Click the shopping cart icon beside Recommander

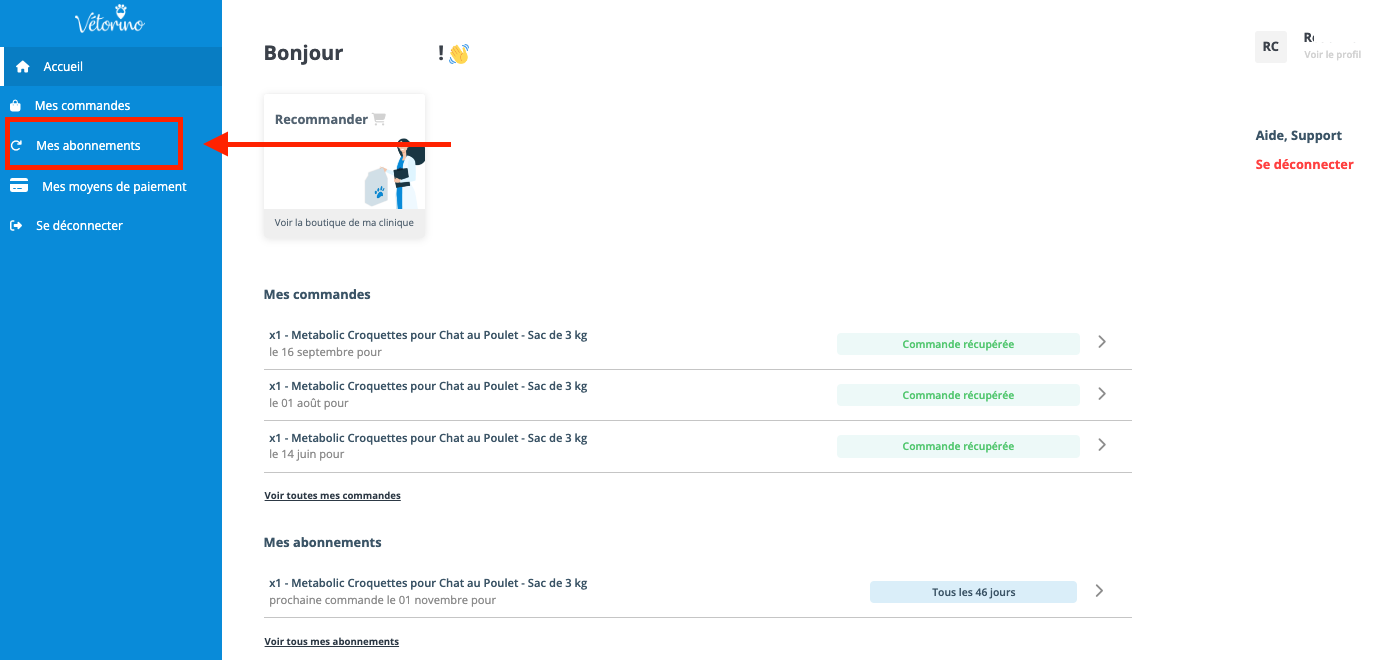pyautogui.click(x=379, y=119)
